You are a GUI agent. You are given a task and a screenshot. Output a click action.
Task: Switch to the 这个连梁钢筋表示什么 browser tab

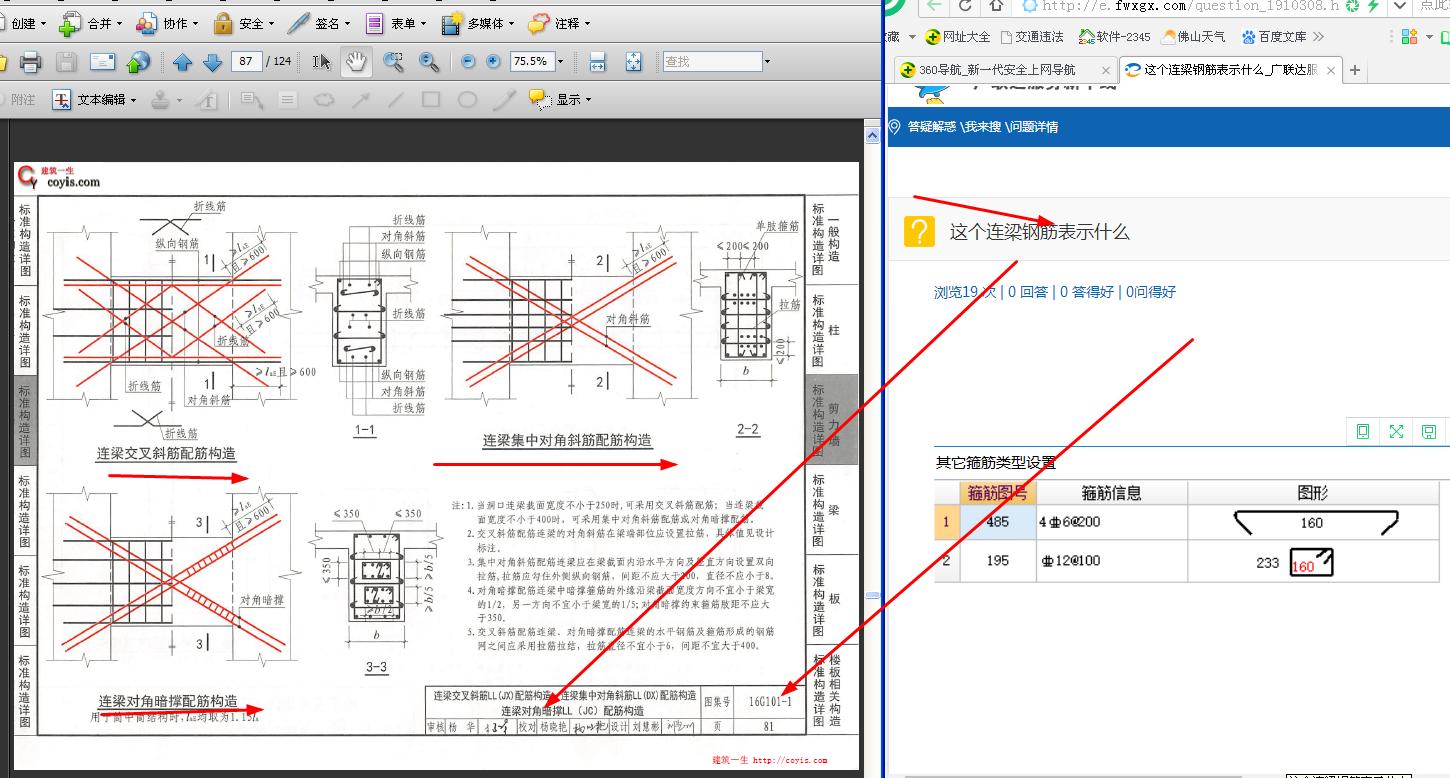click(x=1229, y=70)
